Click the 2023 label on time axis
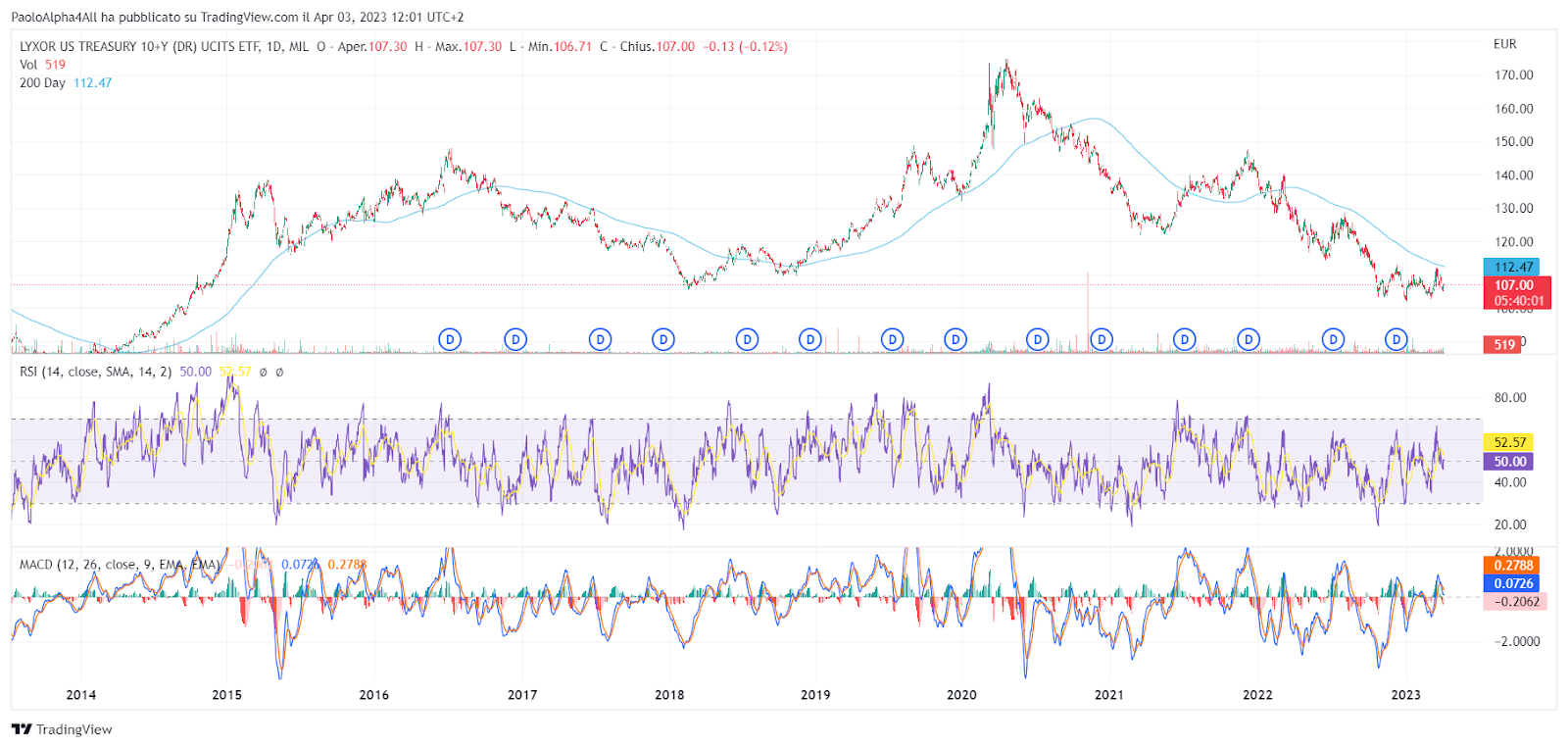1568x748 pixels. tap(1405, 695)
